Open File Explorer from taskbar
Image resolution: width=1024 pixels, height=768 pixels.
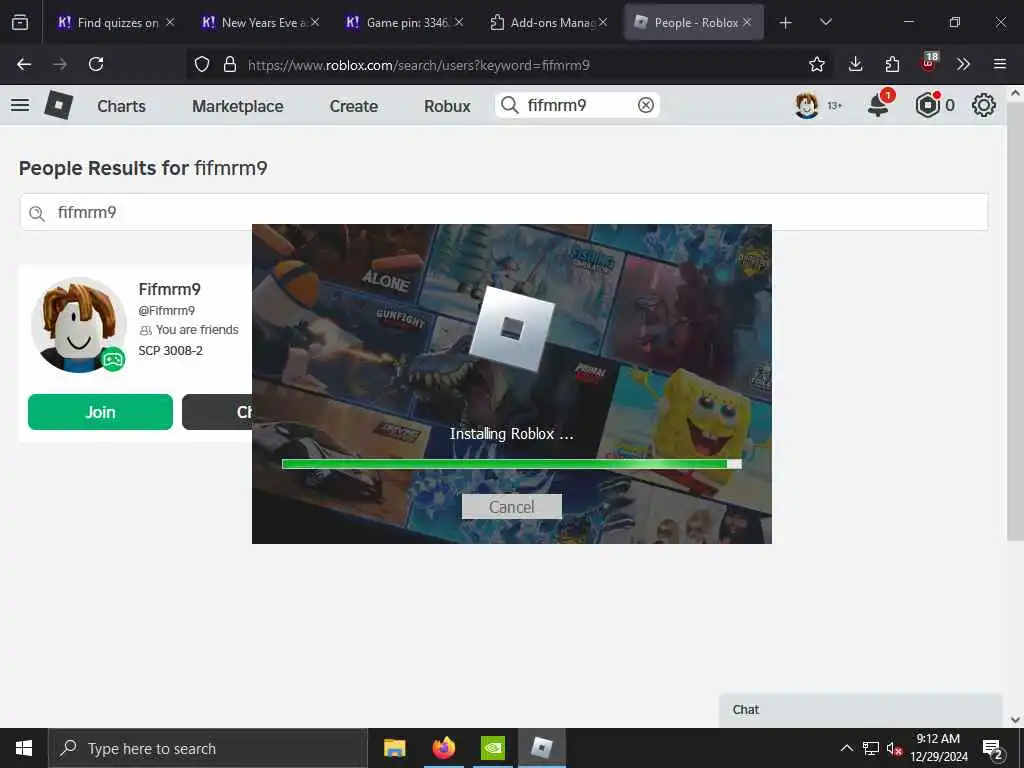point(394,748)
